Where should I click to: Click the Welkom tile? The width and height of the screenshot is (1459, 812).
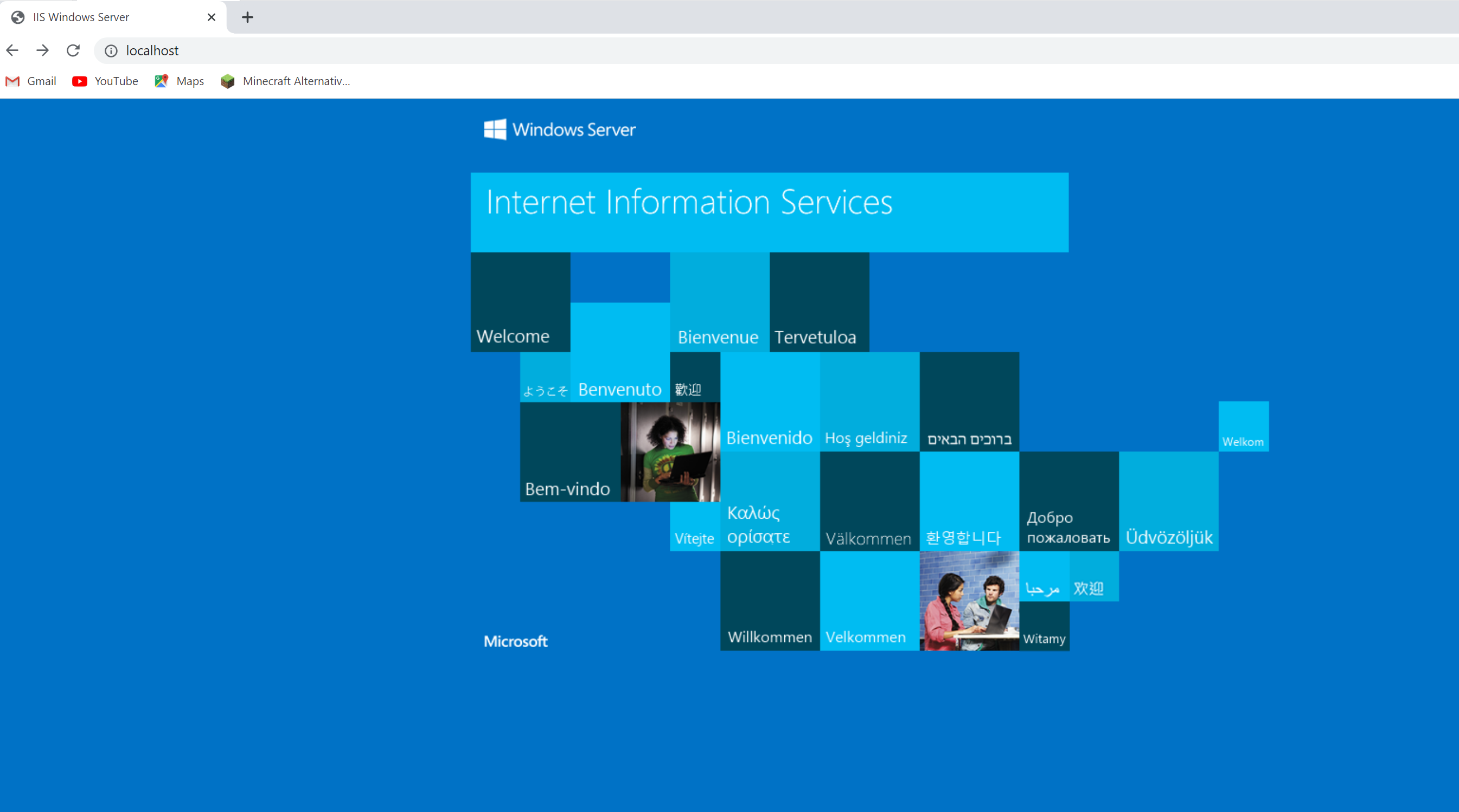point(1243,426)
